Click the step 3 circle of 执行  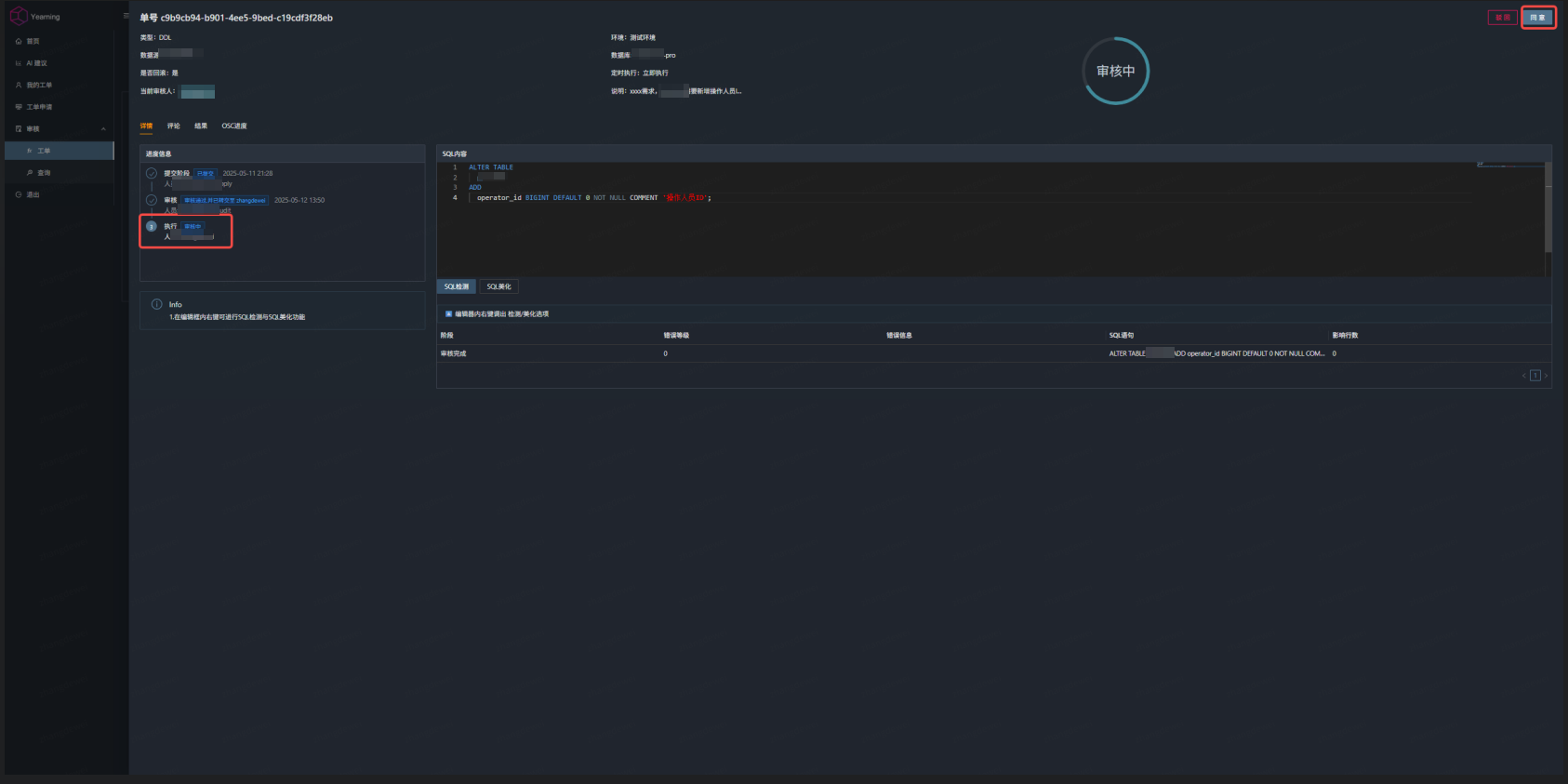coord(152,226)
